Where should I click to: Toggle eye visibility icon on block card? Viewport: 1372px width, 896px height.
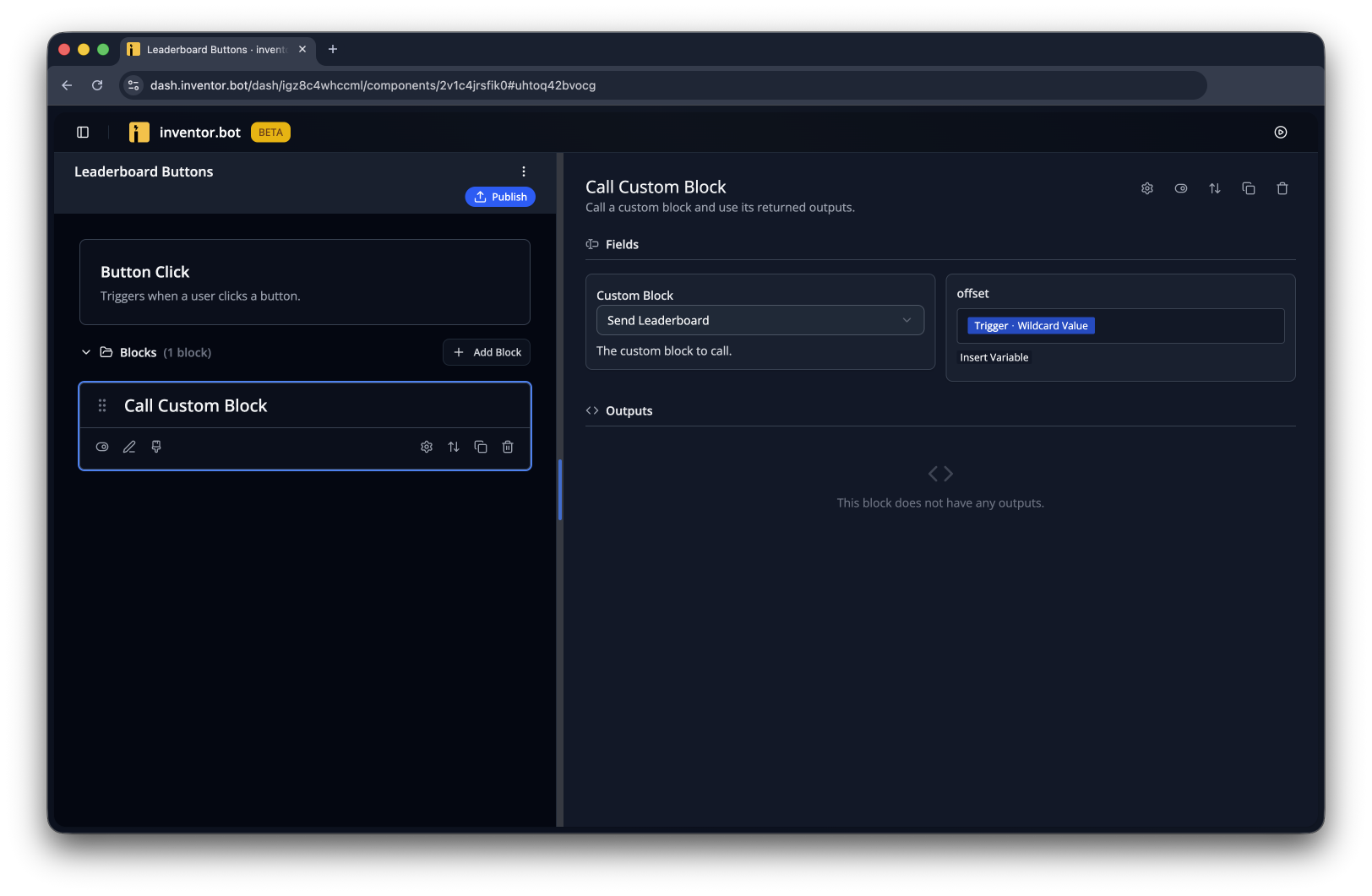[102, 447]
